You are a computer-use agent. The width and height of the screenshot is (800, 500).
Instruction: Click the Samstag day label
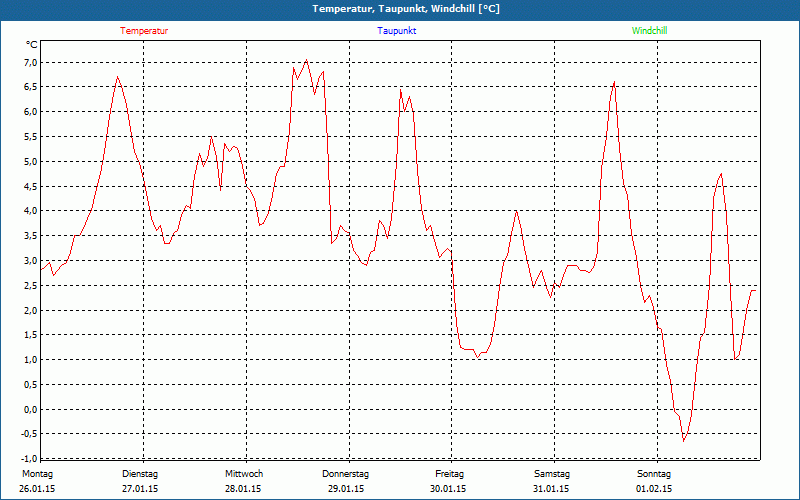click(x=552, y=474)
